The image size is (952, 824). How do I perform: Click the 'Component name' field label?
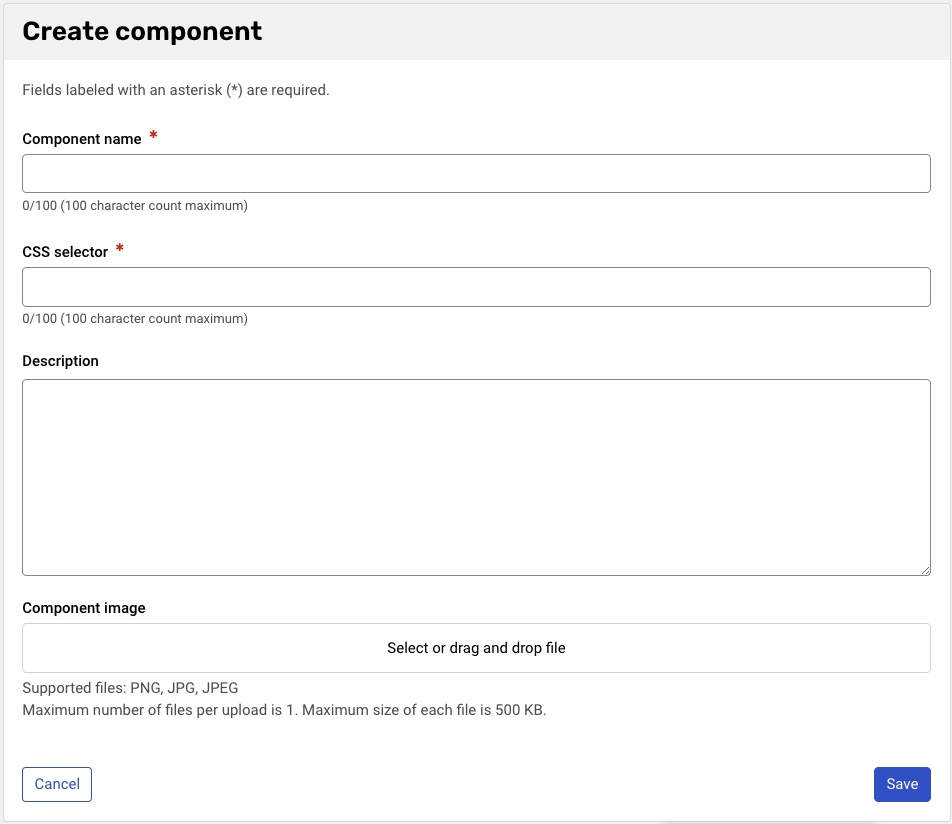coord(82,139)
